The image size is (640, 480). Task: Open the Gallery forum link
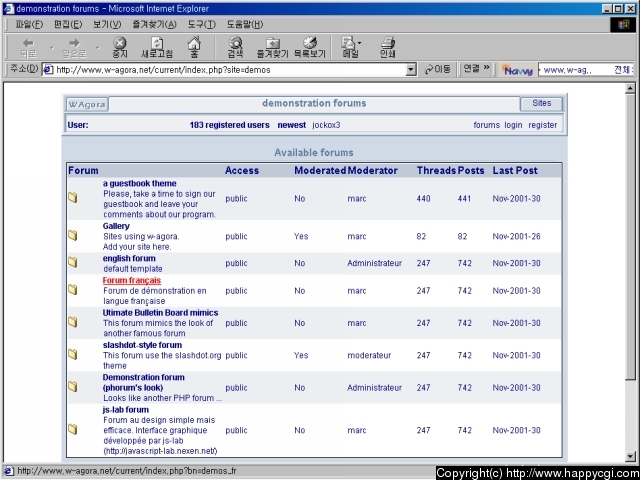116,226
